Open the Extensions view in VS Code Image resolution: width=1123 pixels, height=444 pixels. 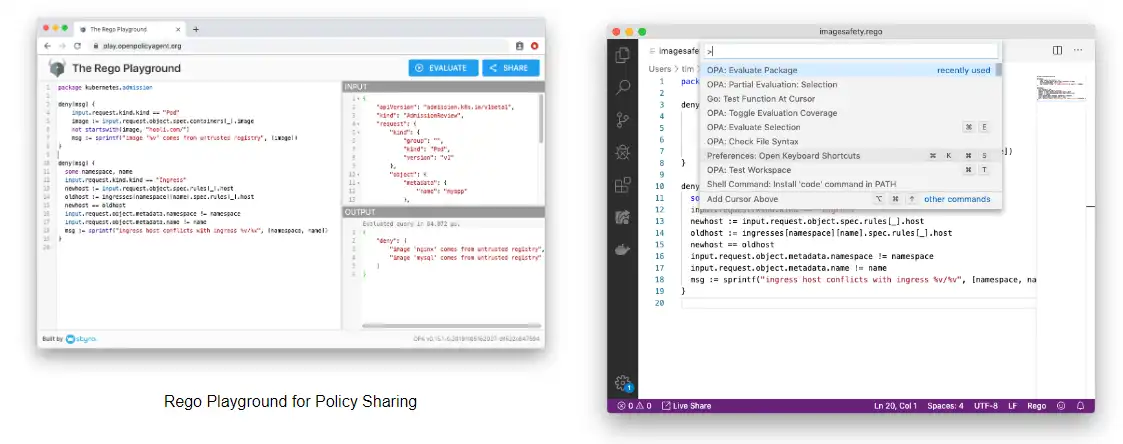[x=622, y=185]
